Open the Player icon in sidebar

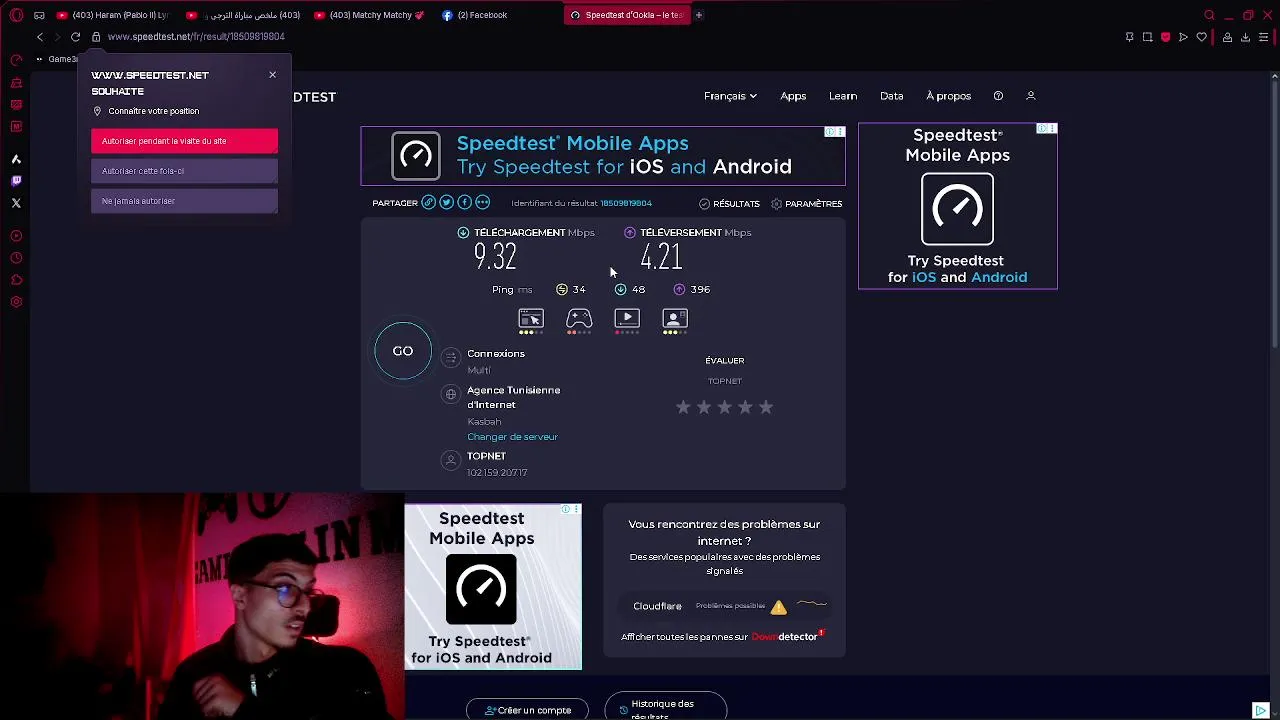16,236
